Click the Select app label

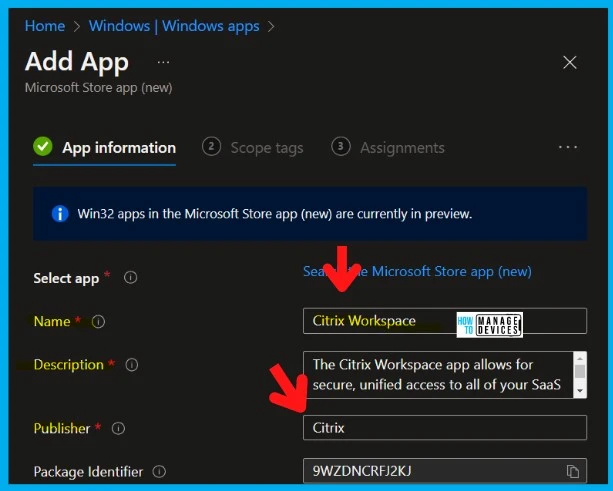point(66,278)
